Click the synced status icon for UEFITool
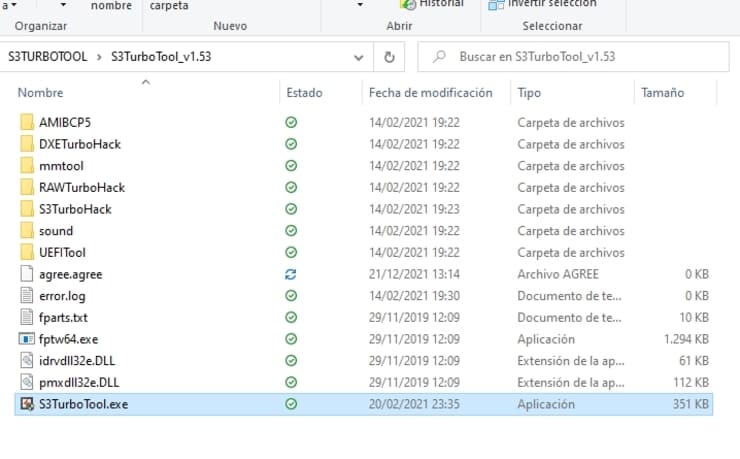Image resolution: width=740 pixels, height=459 pixels. (291, 252)
